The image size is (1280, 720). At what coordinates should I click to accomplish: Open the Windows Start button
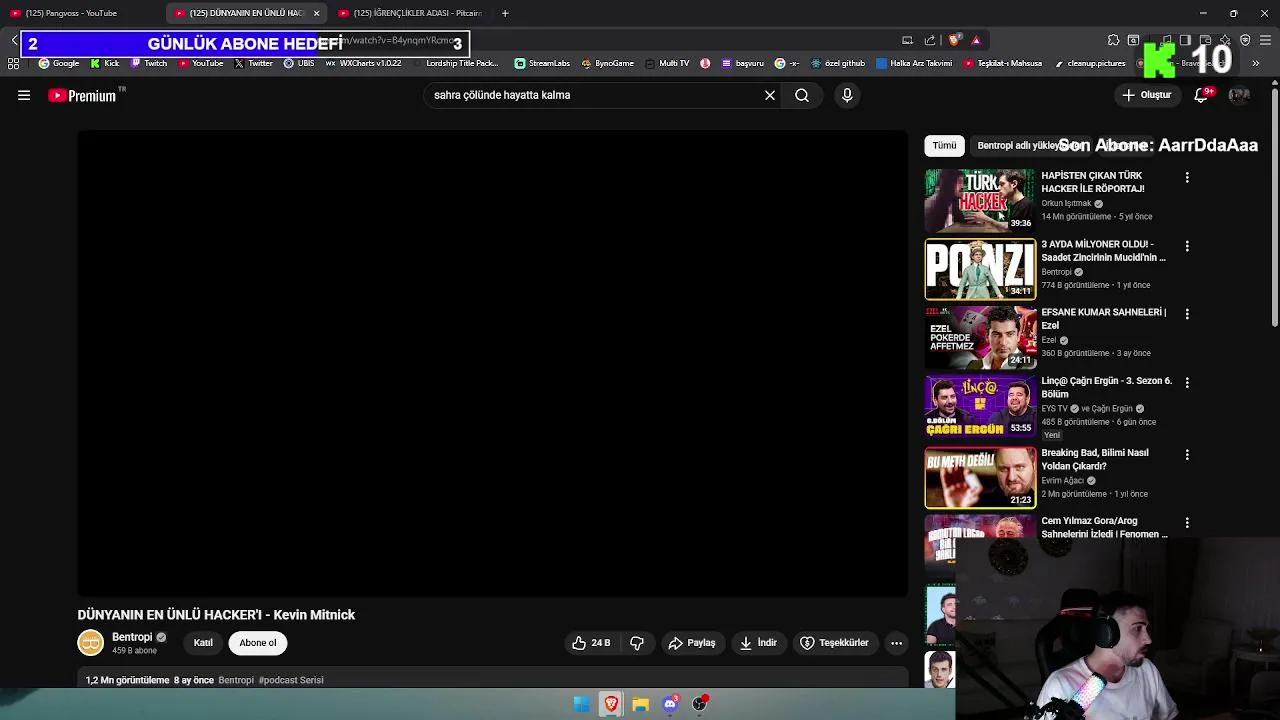click(581, 704)
